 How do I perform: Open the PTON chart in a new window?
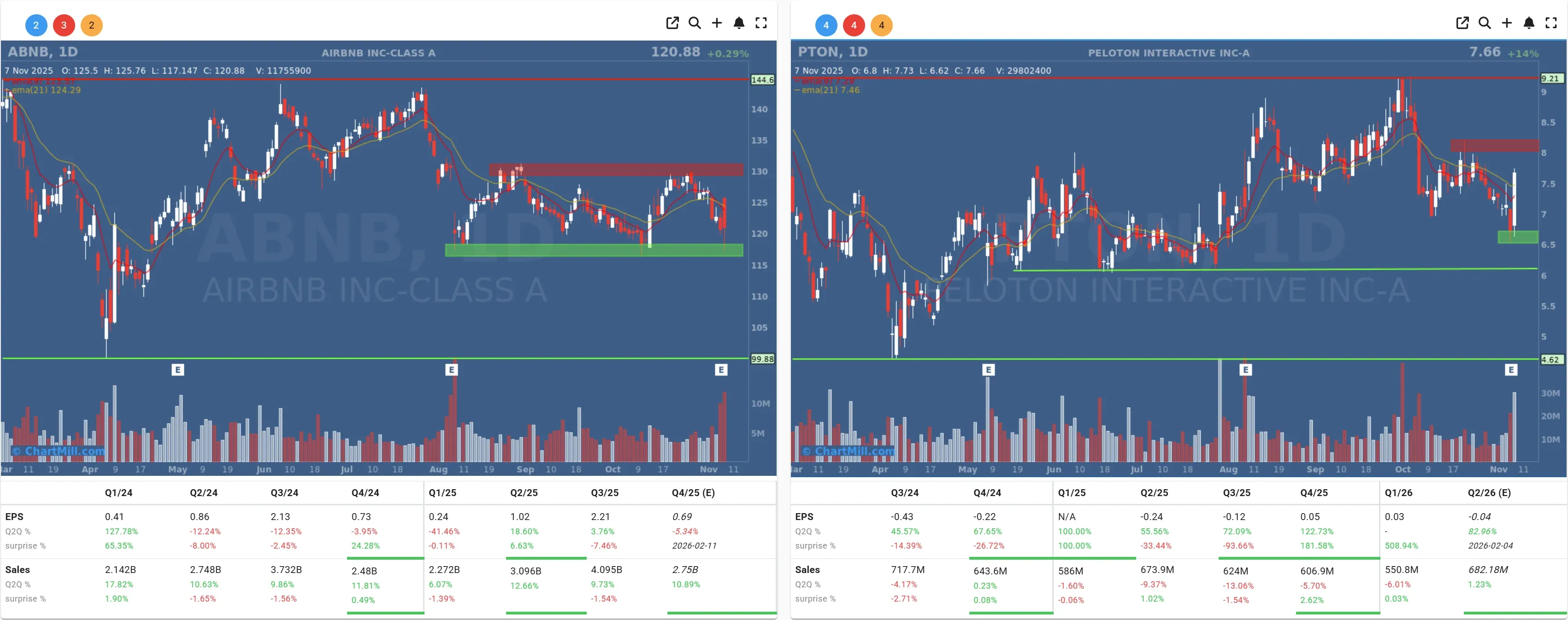(x=1462, y=23)
